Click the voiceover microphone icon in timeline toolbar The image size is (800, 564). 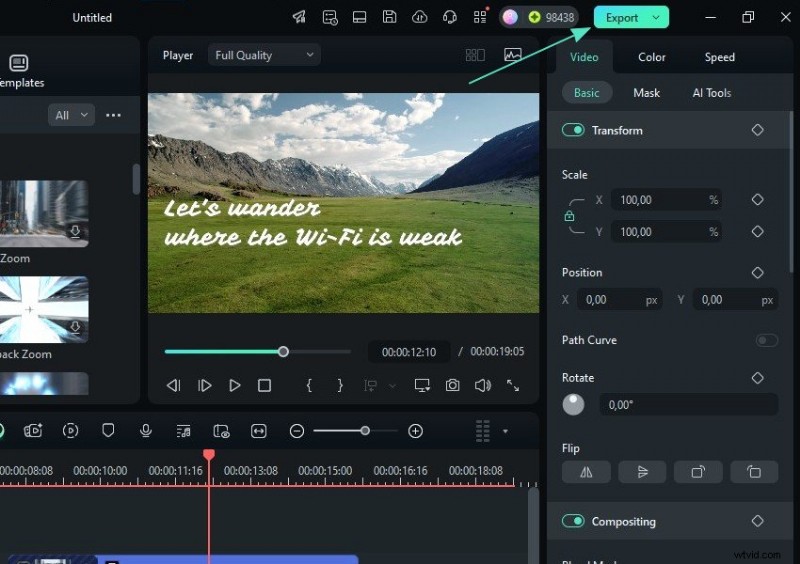[x=145, y=431]
